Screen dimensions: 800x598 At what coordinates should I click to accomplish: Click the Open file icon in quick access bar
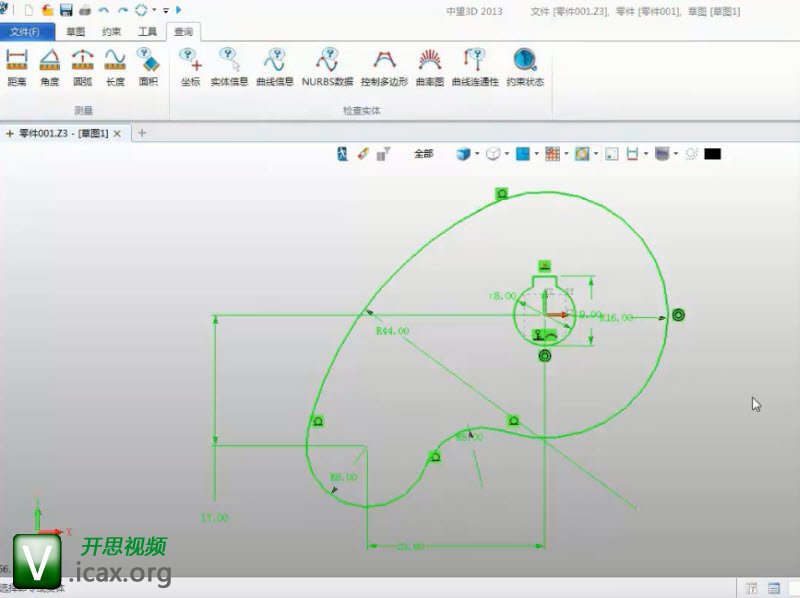click(x=47, y=10)
